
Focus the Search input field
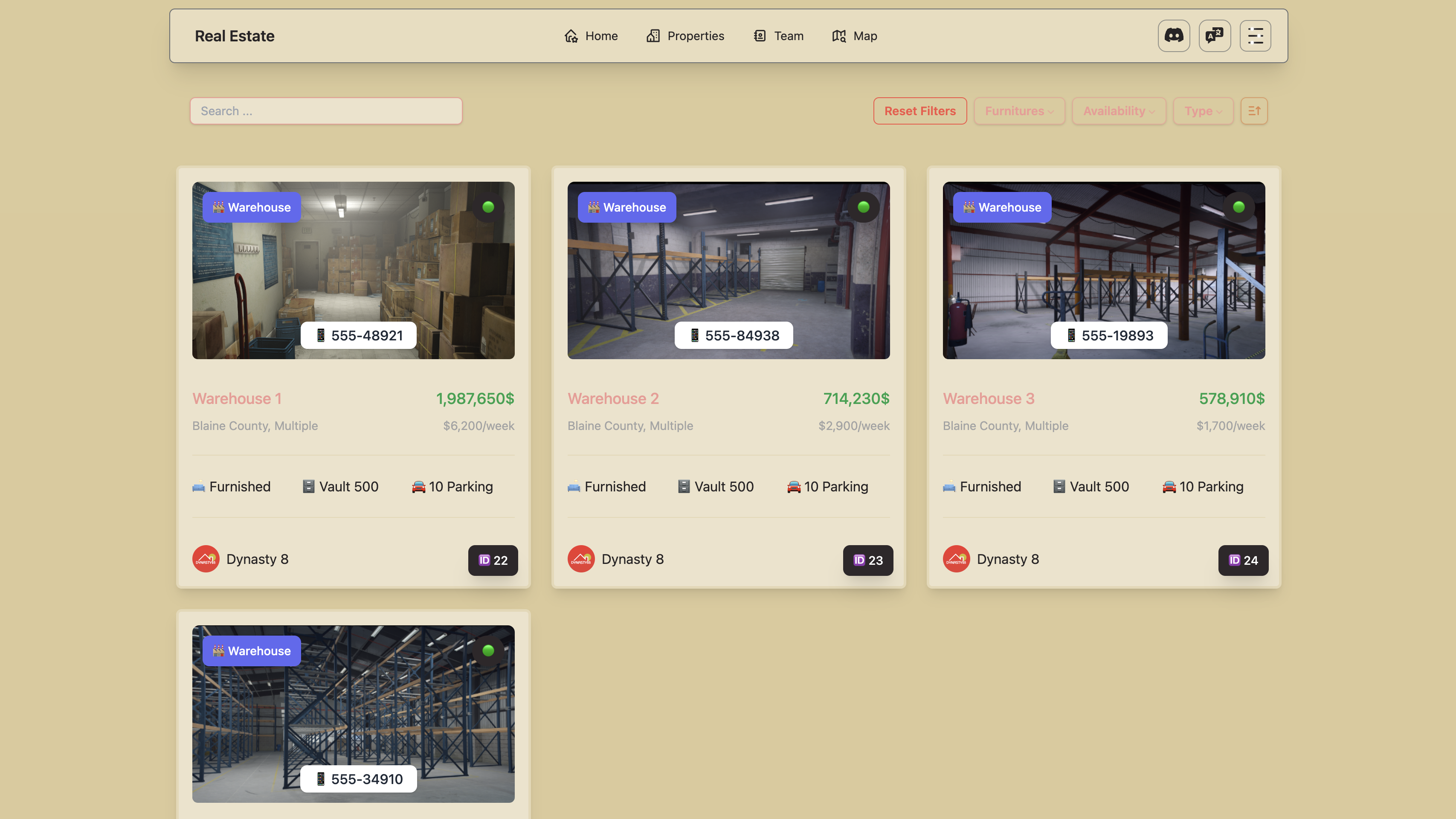[326, 111]
